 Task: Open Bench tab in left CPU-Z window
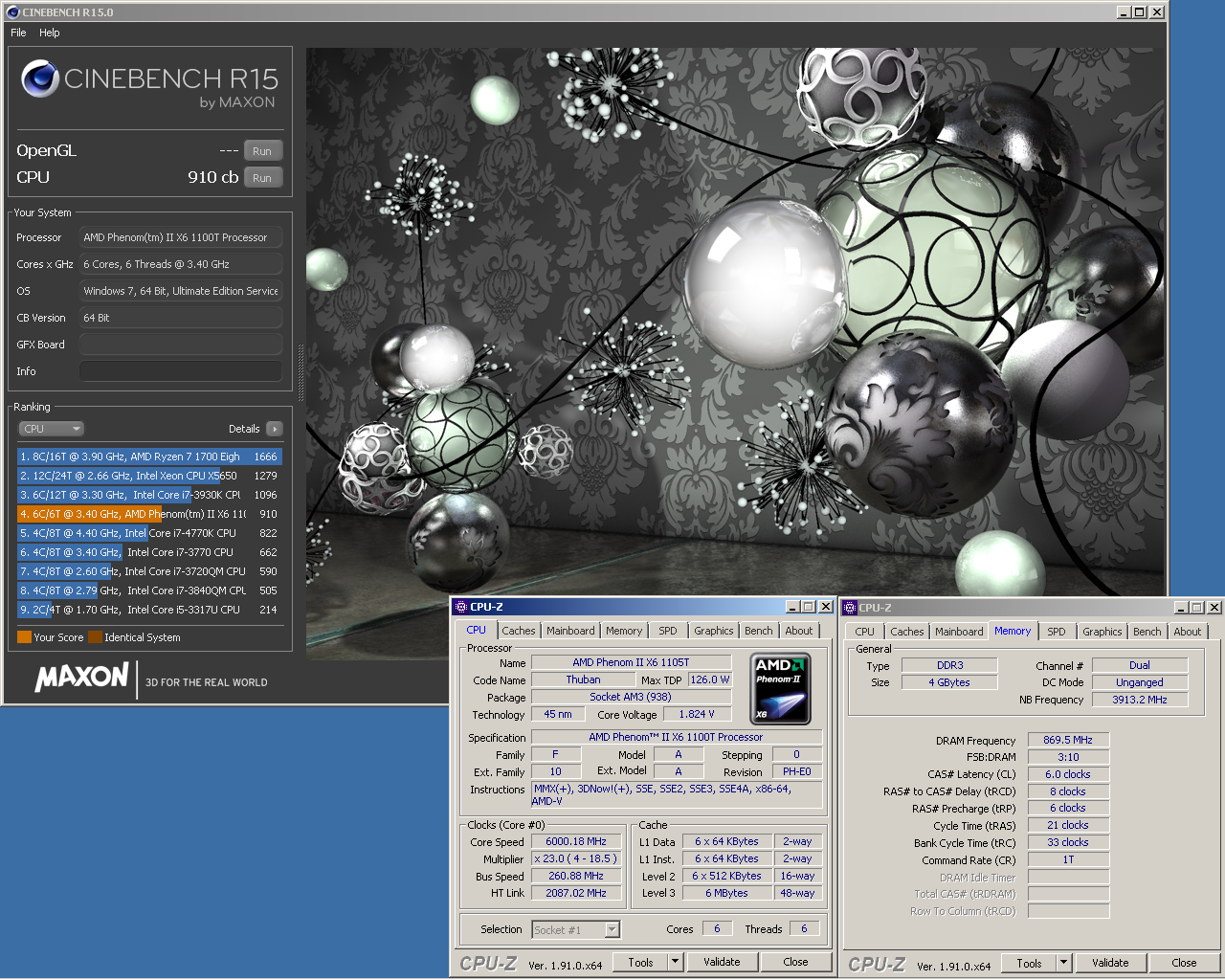click(759, 631)
